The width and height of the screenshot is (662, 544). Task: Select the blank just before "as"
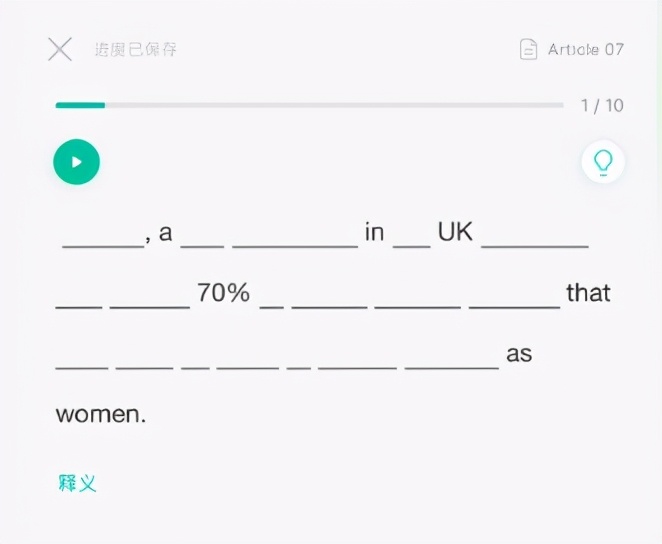click(x=451, y=356)
